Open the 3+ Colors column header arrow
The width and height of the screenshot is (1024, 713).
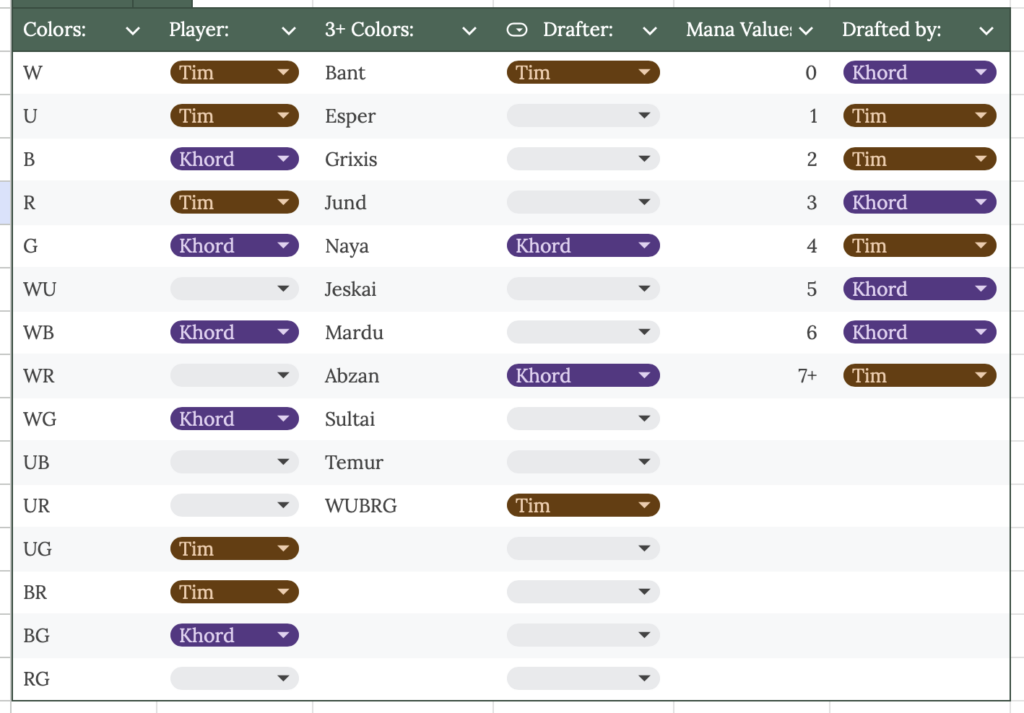(x=470, y=31)
